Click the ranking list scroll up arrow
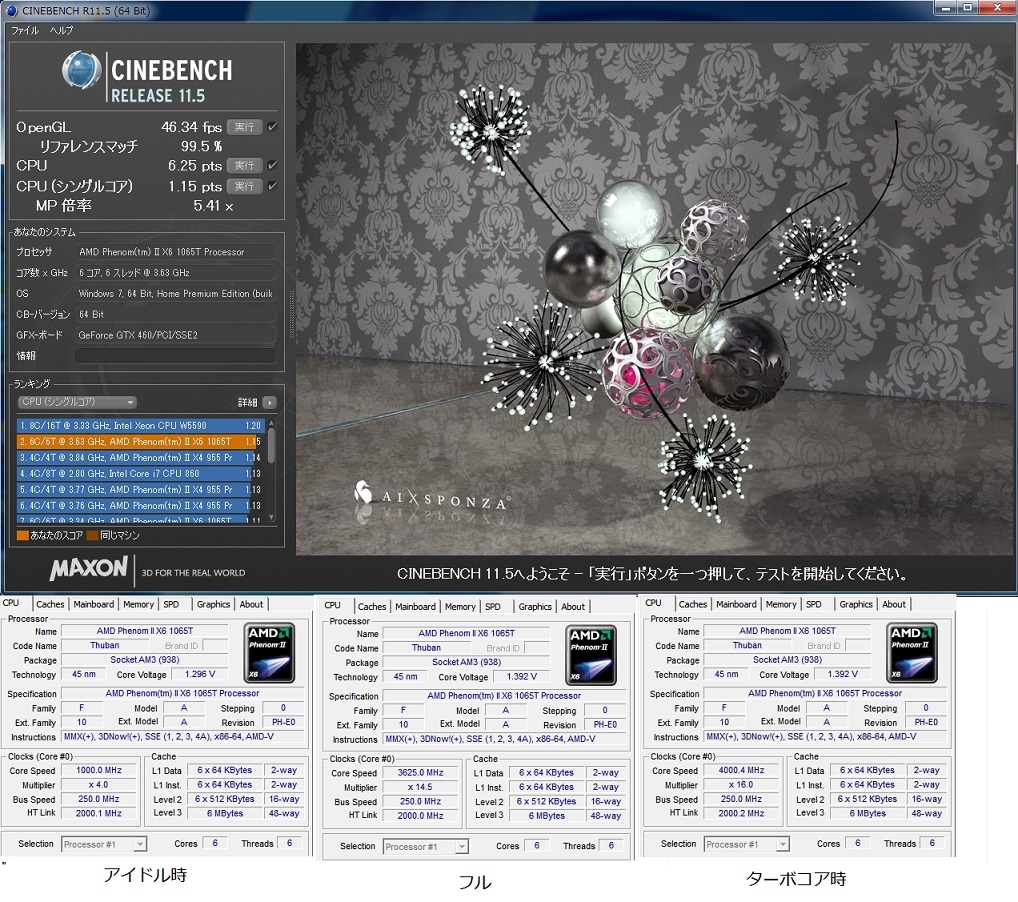This screenshot has width=1018, height=902. pos(271,423)
